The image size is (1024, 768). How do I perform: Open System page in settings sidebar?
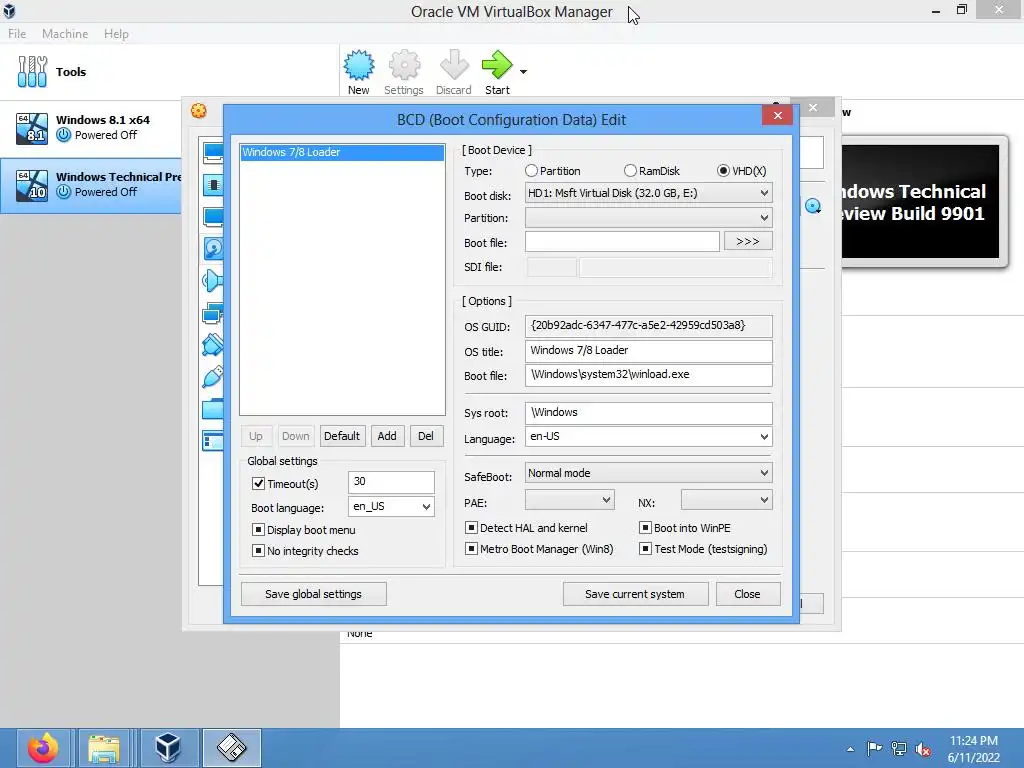click(213, 185)
